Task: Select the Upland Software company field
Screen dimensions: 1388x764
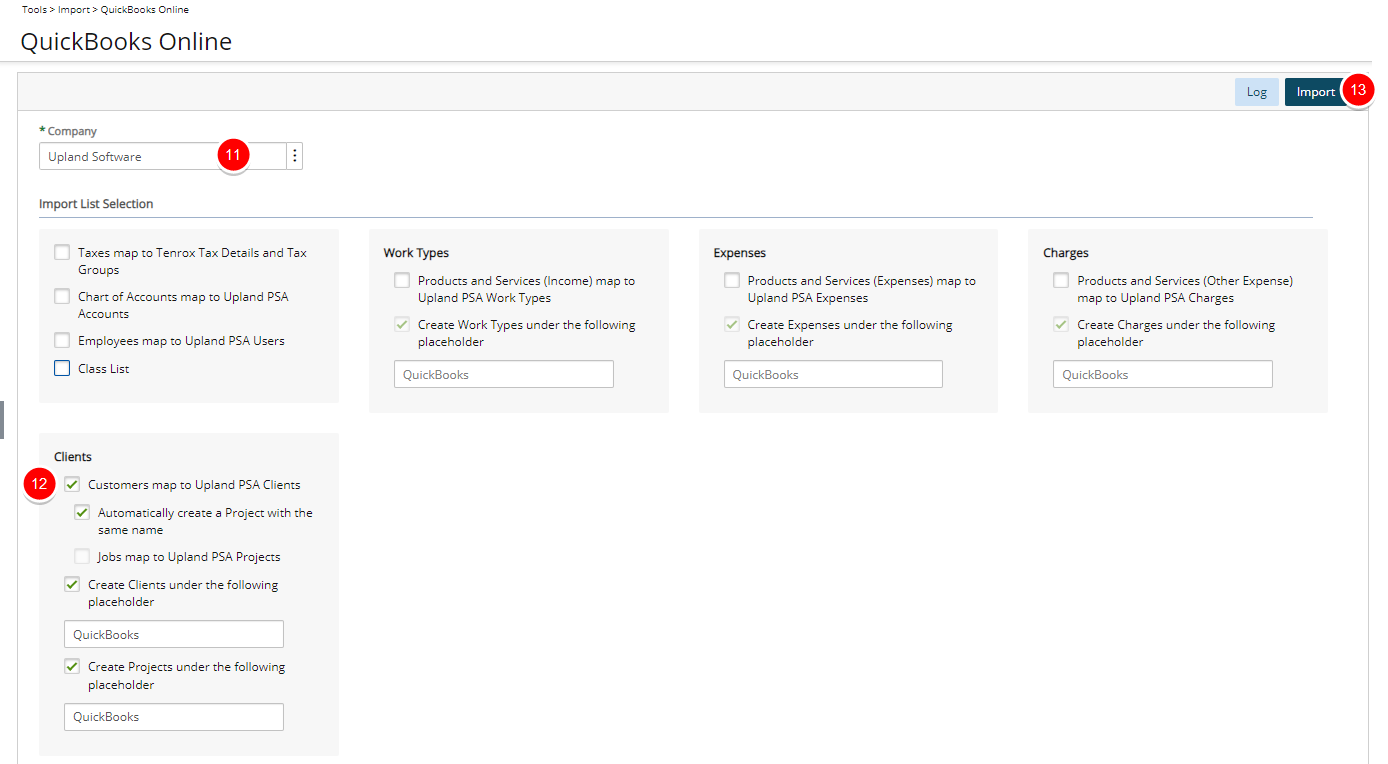Action: [x=162, y=156]
